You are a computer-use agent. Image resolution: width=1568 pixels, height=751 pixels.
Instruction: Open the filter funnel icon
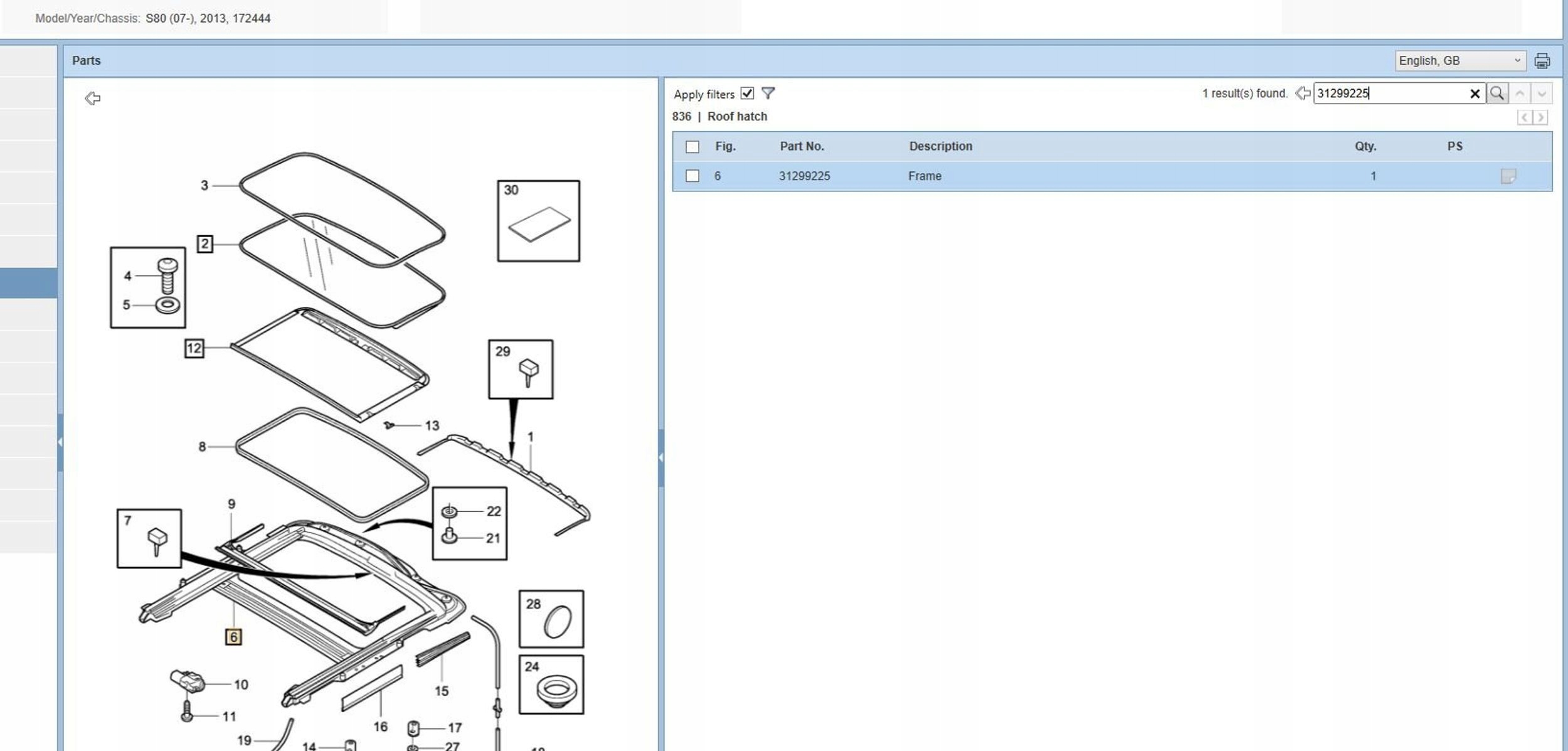pyautogui.click(x=768, y=93)
